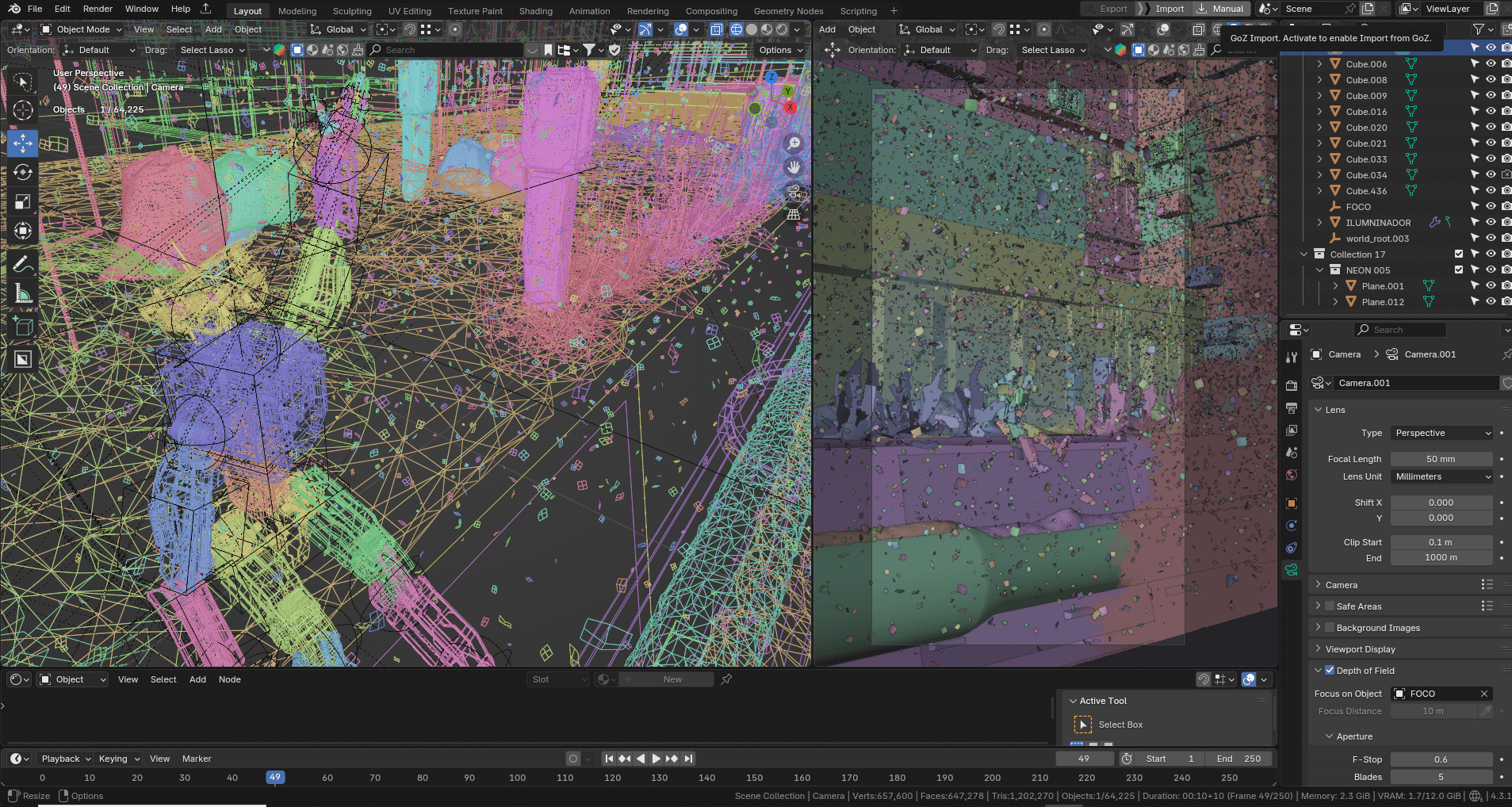Switch to the Geometry Nodes workspace tab

tap(788, 11)
